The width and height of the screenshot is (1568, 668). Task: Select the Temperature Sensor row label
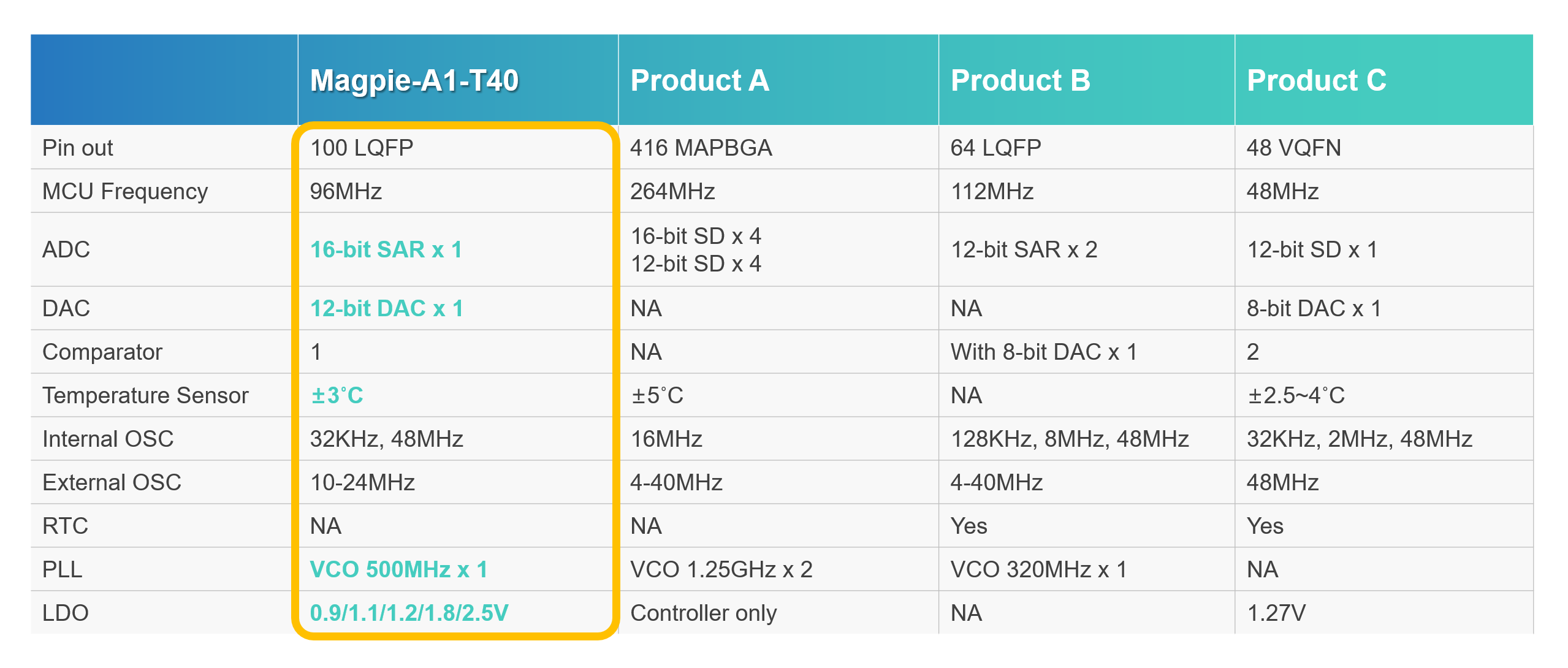tap(145, 395)
